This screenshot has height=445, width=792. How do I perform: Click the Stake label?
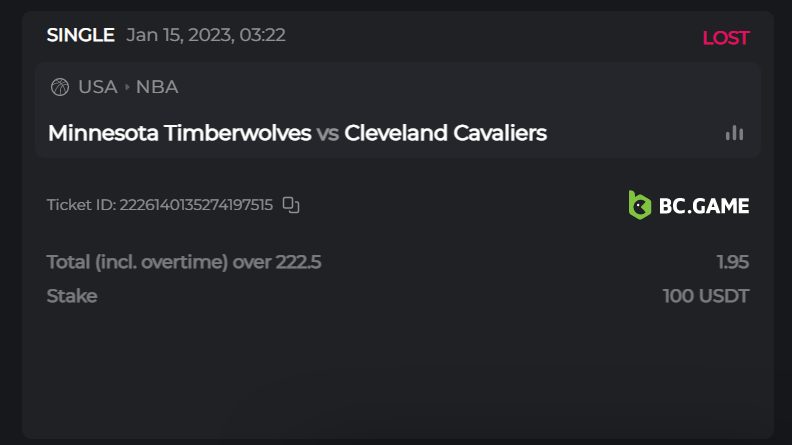(x=72, y=296)
